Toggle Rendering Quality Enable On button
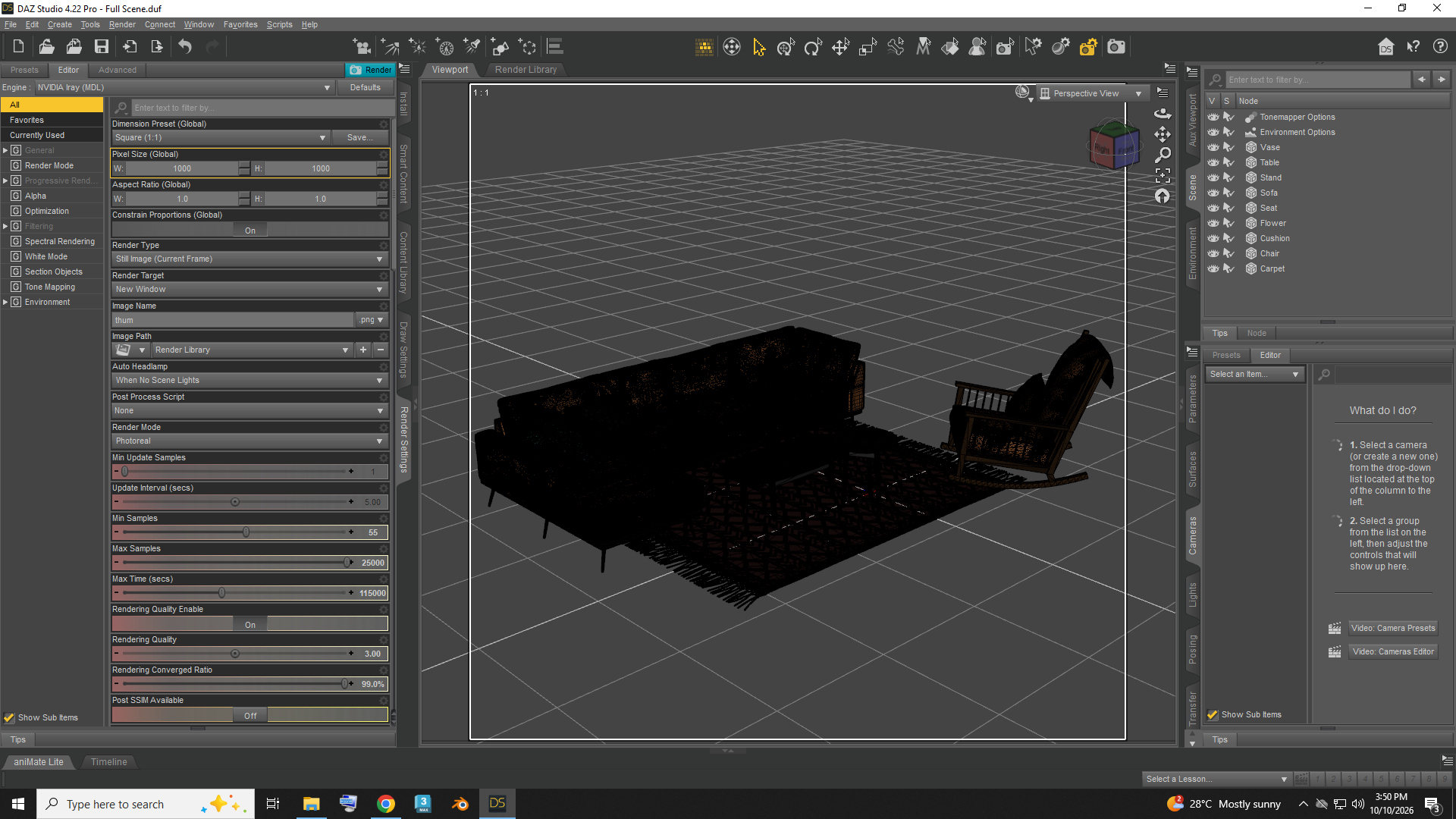The image size is (1456, 819). (250, 625)
